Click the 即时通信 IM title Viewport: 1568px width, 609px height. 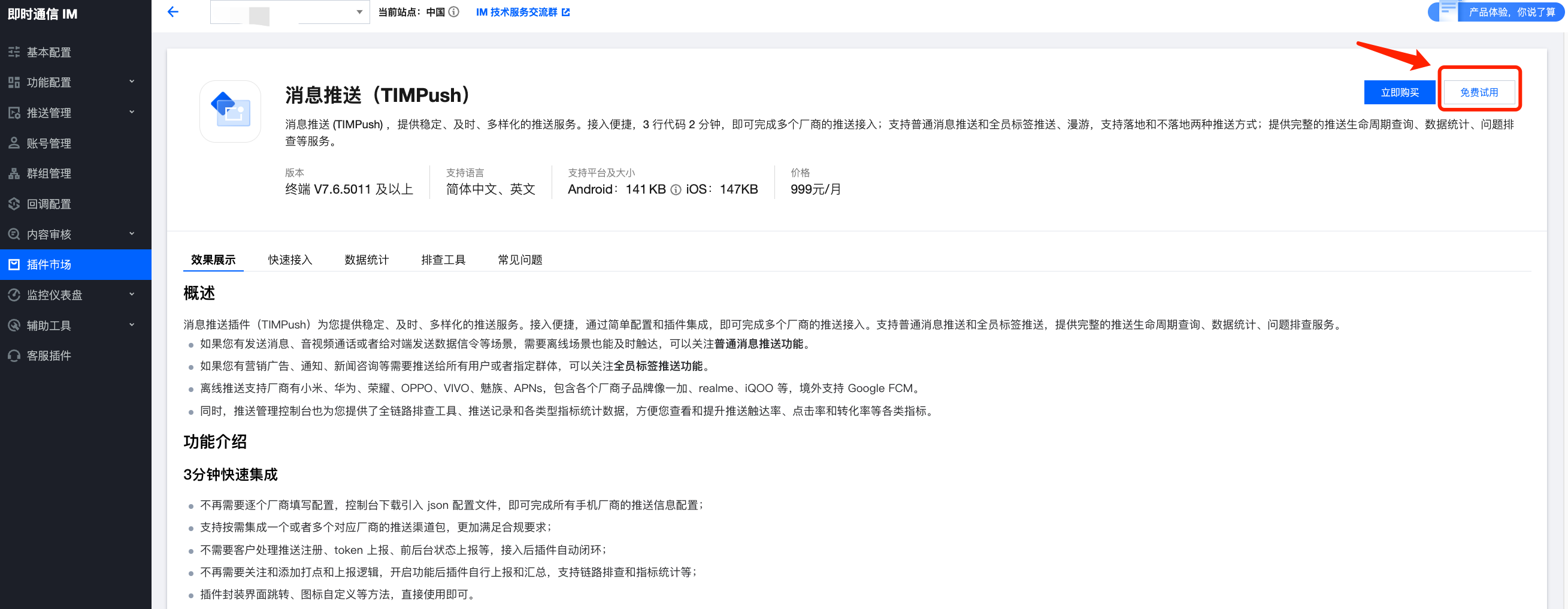click(43, 14)
